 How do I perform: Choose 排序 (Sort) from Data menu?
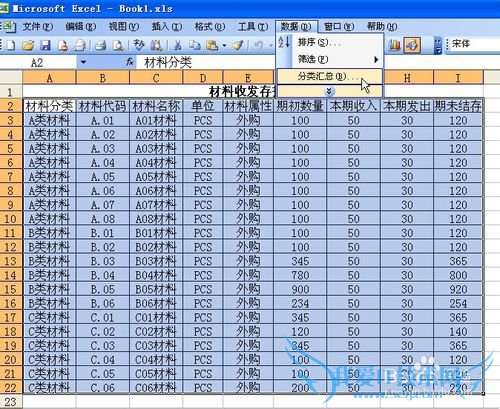pos(330,42)
